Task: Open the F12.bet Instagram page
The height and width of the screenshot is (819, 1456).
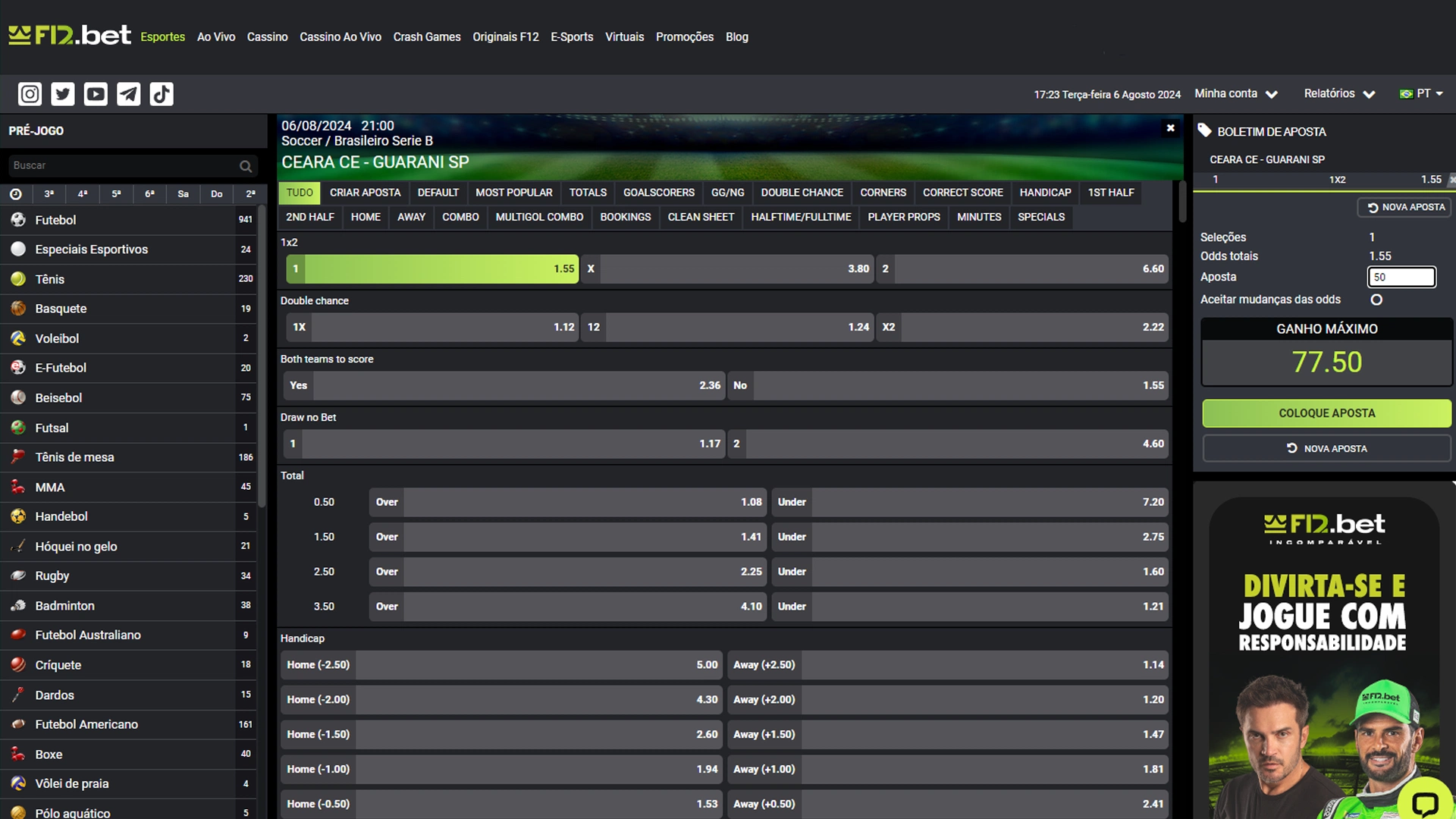Action: (29, 93)
